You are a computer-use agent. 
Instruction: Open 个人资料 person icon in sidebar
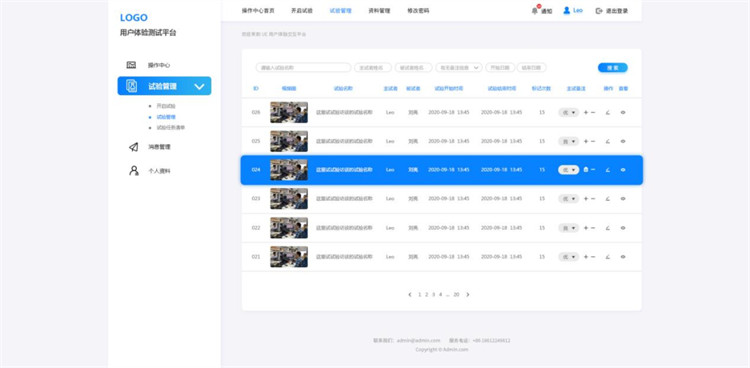point(133,171)
